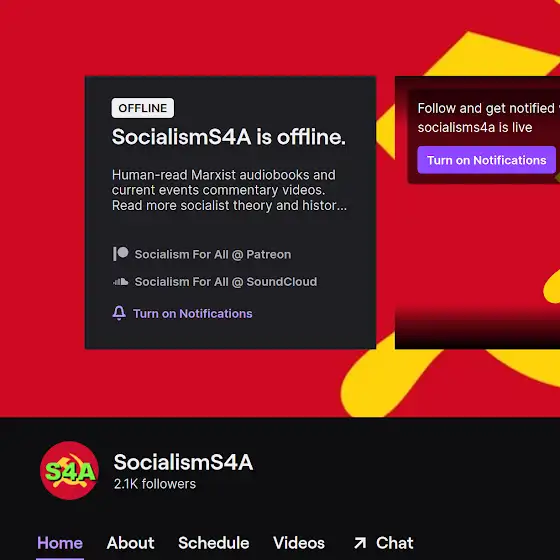Click the SocialismS4A channel name
This screenshot has width=560, height=560.
click(x=183, y=462)
